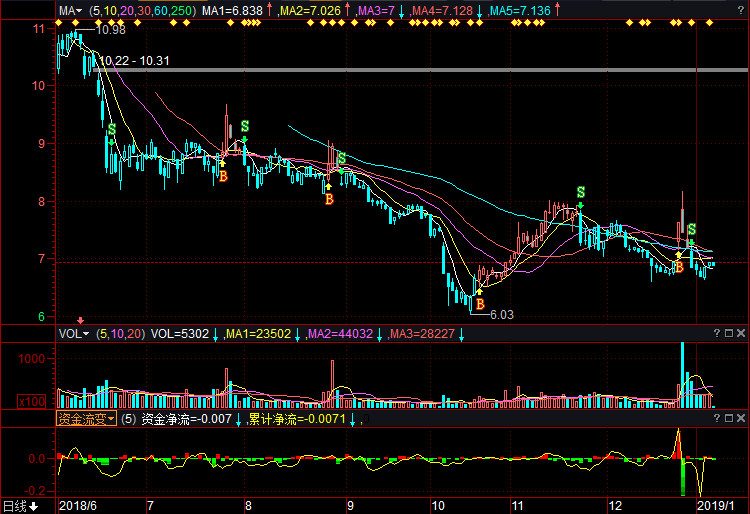750x514 pixels.
Task: Close the VOL sub-panel
Action: [741, 333]
